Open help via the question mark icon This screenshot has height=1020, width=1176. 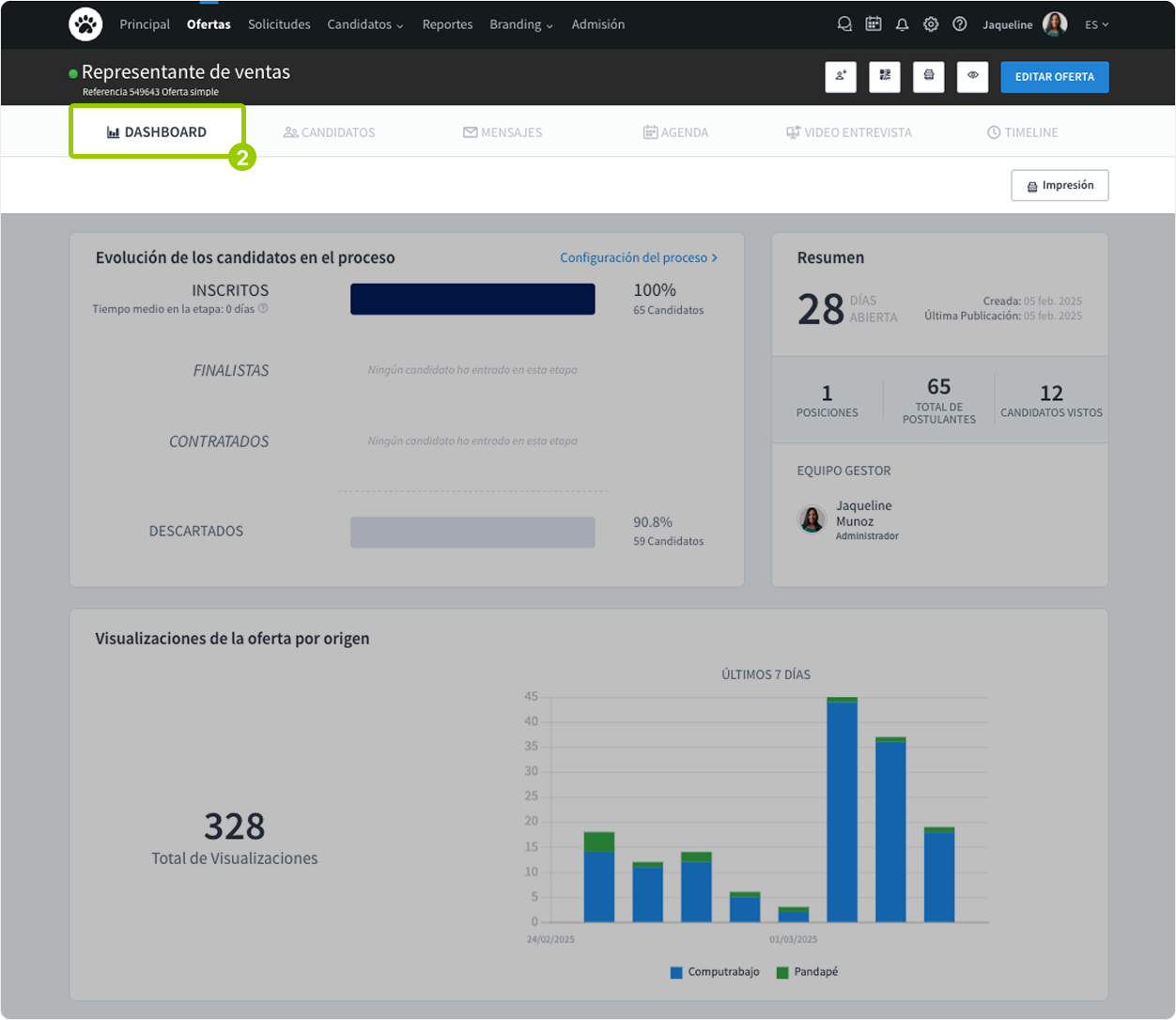tap(960, 23)
